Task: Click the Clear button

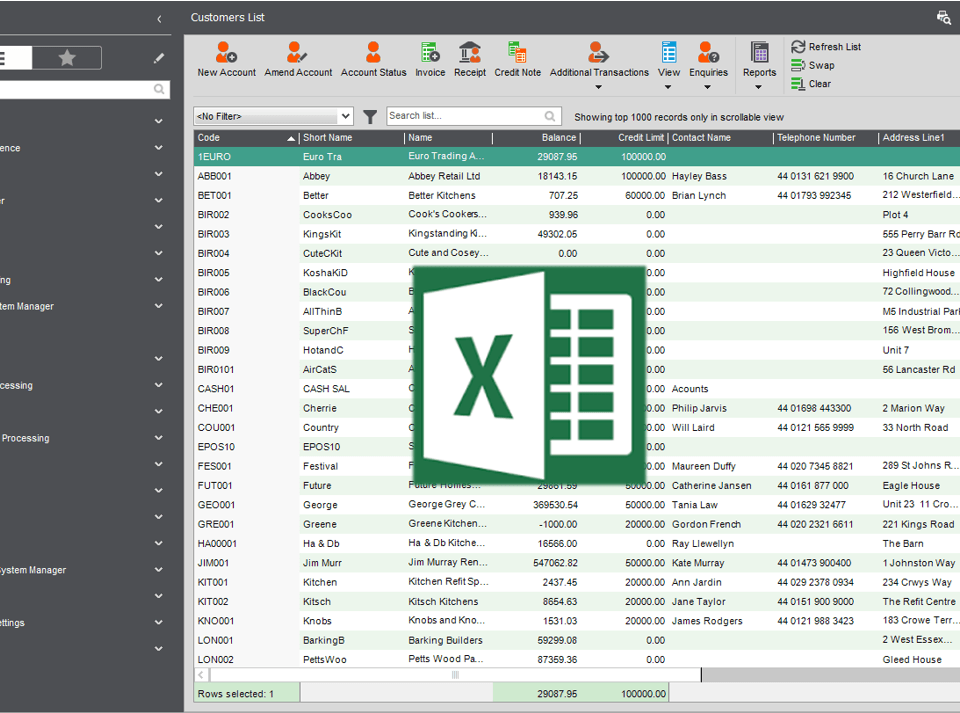Action: pos(811,84)
